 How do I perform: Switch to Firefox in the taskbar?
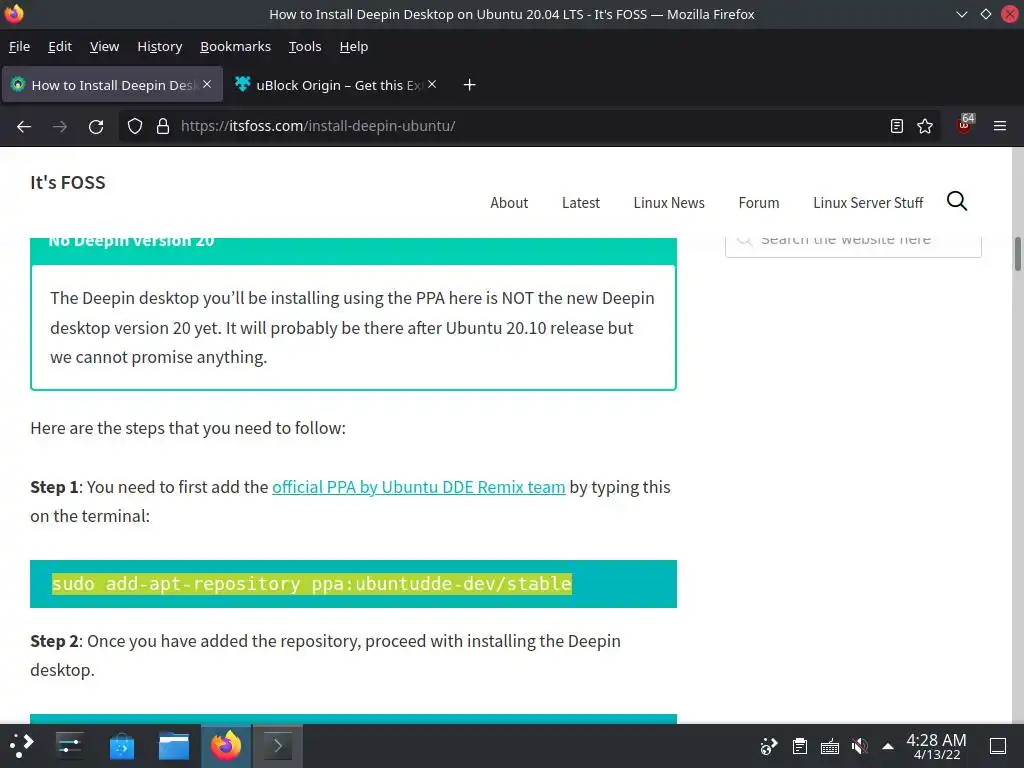225,745
